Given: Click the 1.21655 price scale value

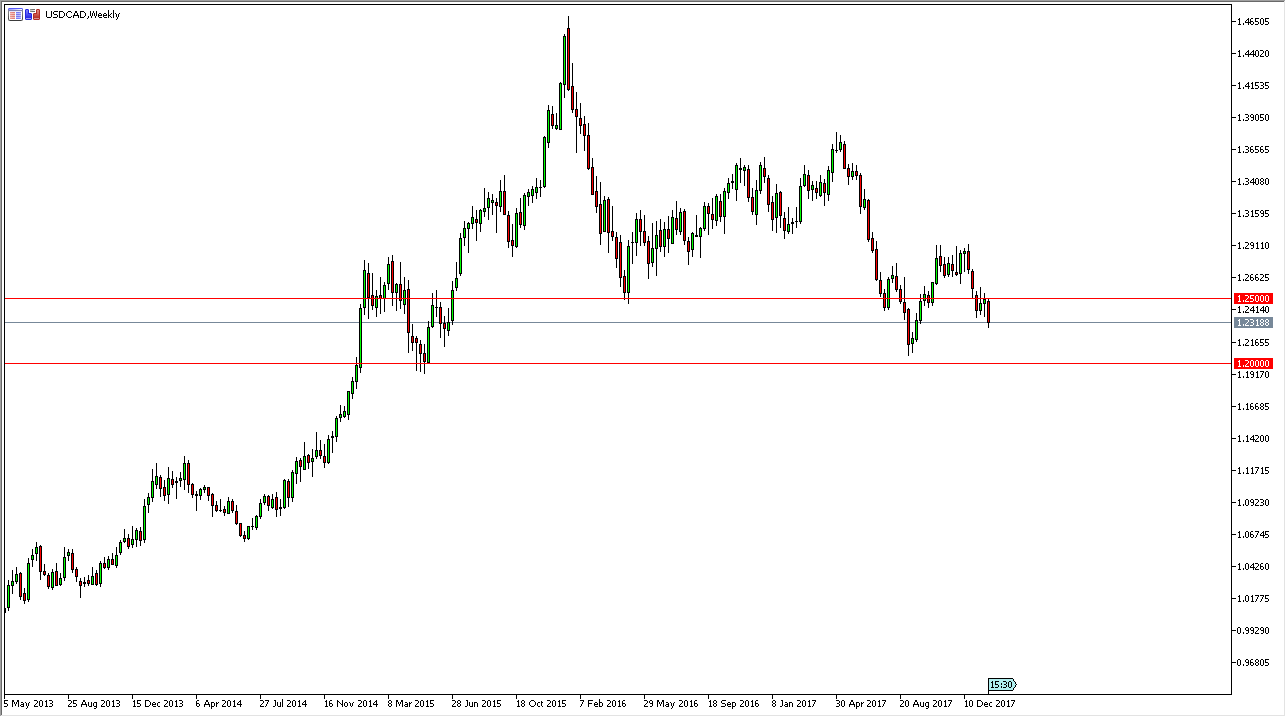Looking at the screenshot, I should (1255, 342).
